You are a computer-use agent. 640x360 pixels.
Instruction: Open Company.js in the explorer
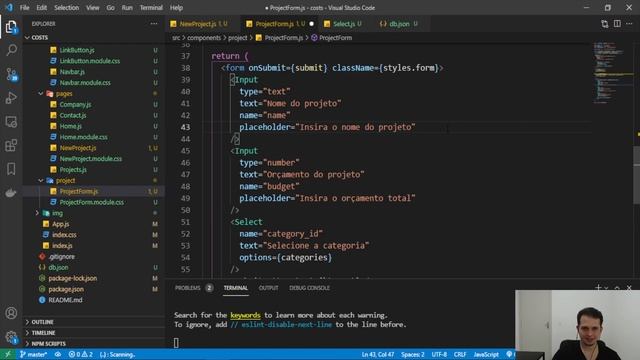coord(75,104)
